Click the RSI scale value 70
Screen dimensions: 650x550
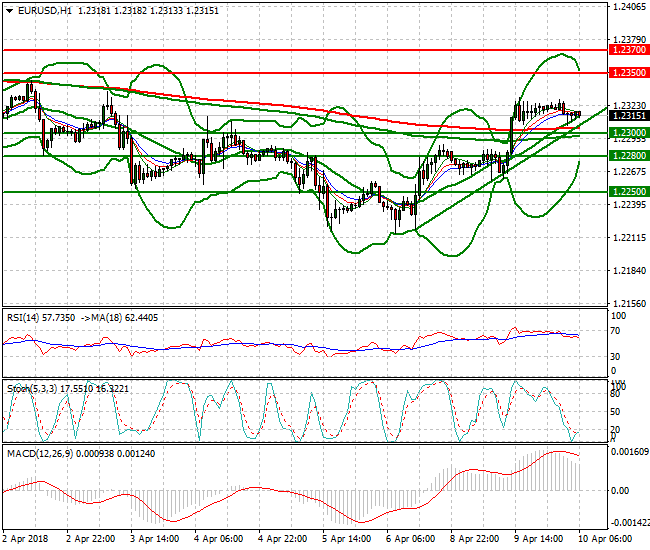[615, 331]
